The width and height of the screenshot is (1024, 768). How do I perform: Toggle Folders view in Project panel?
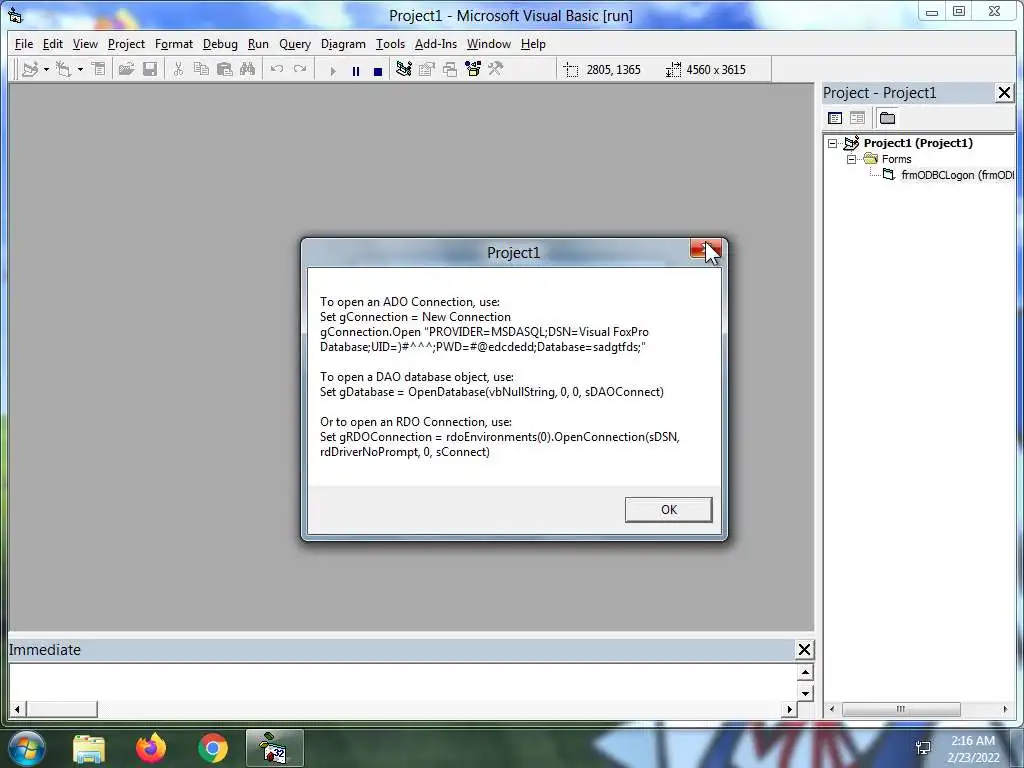coord(887,118)
